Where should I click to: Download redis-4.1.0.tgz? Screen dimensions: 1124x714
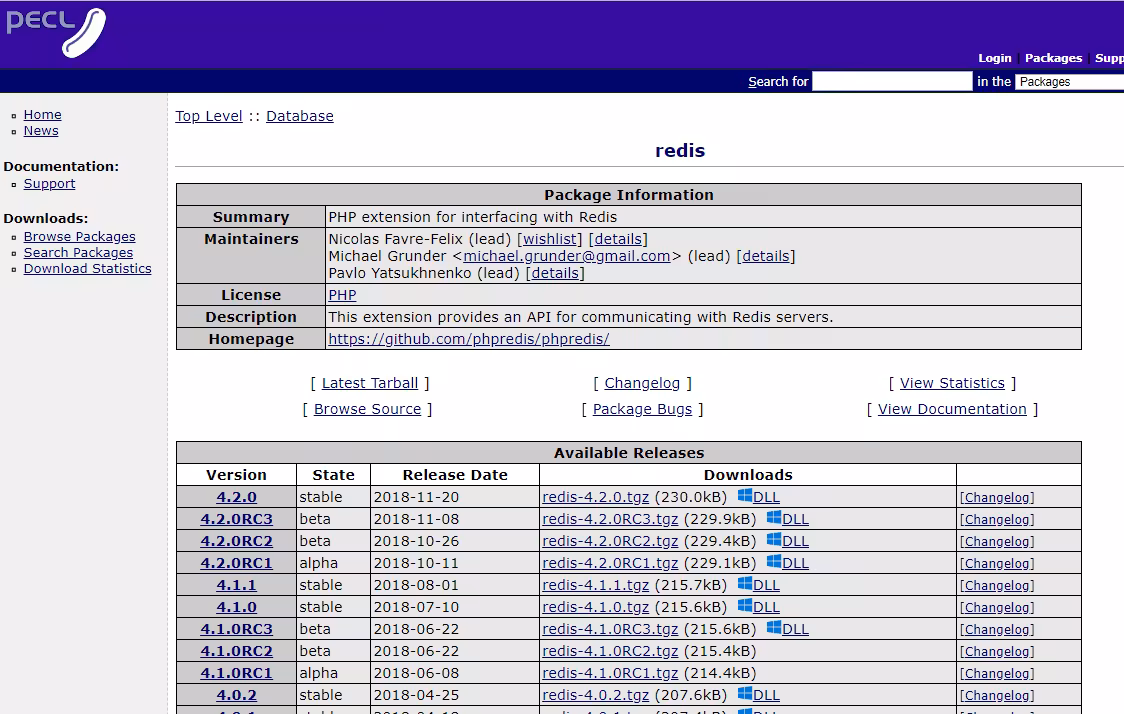coord(596,607)
